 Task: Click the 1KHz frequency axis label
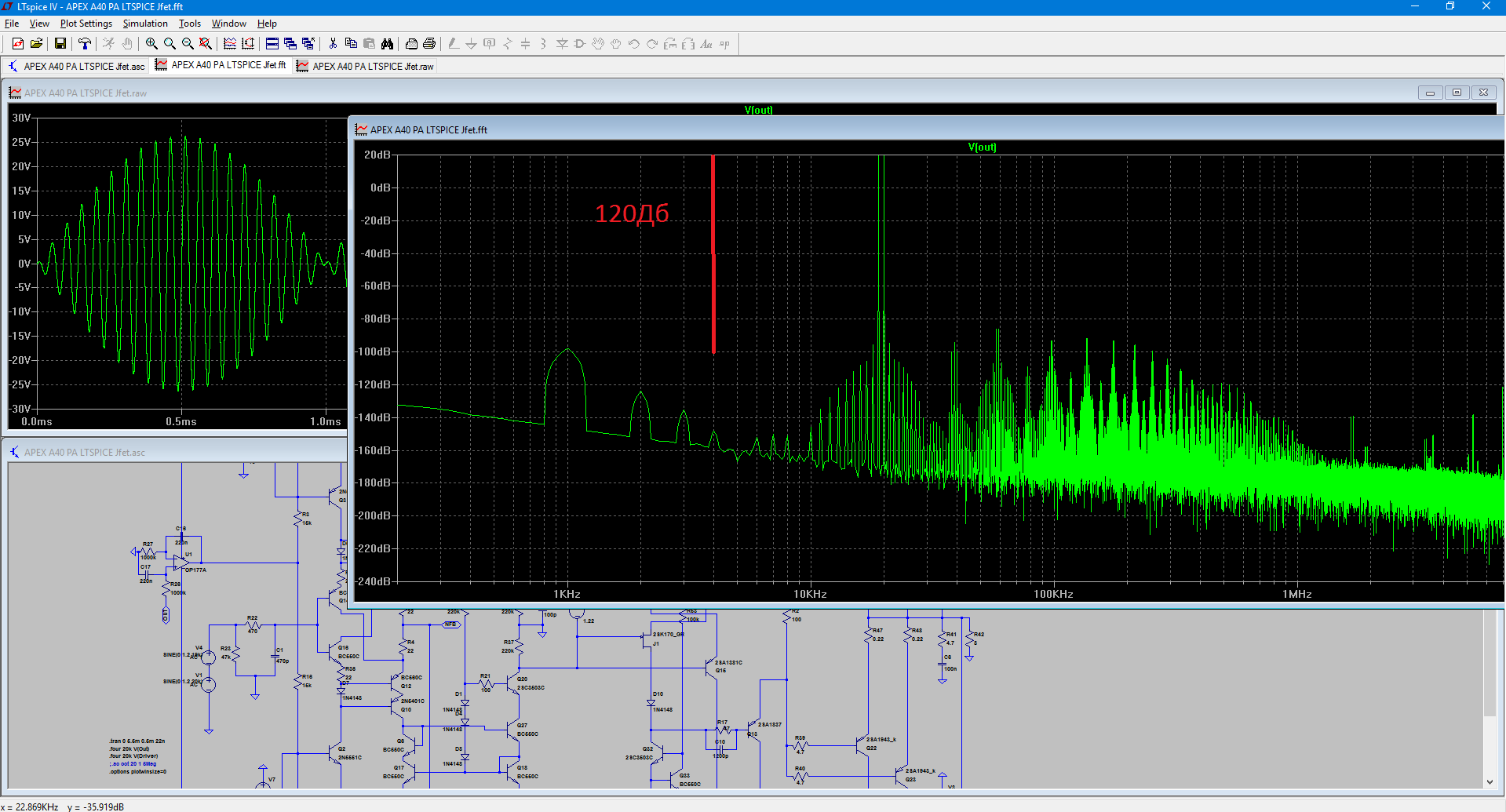coord(567,594)
